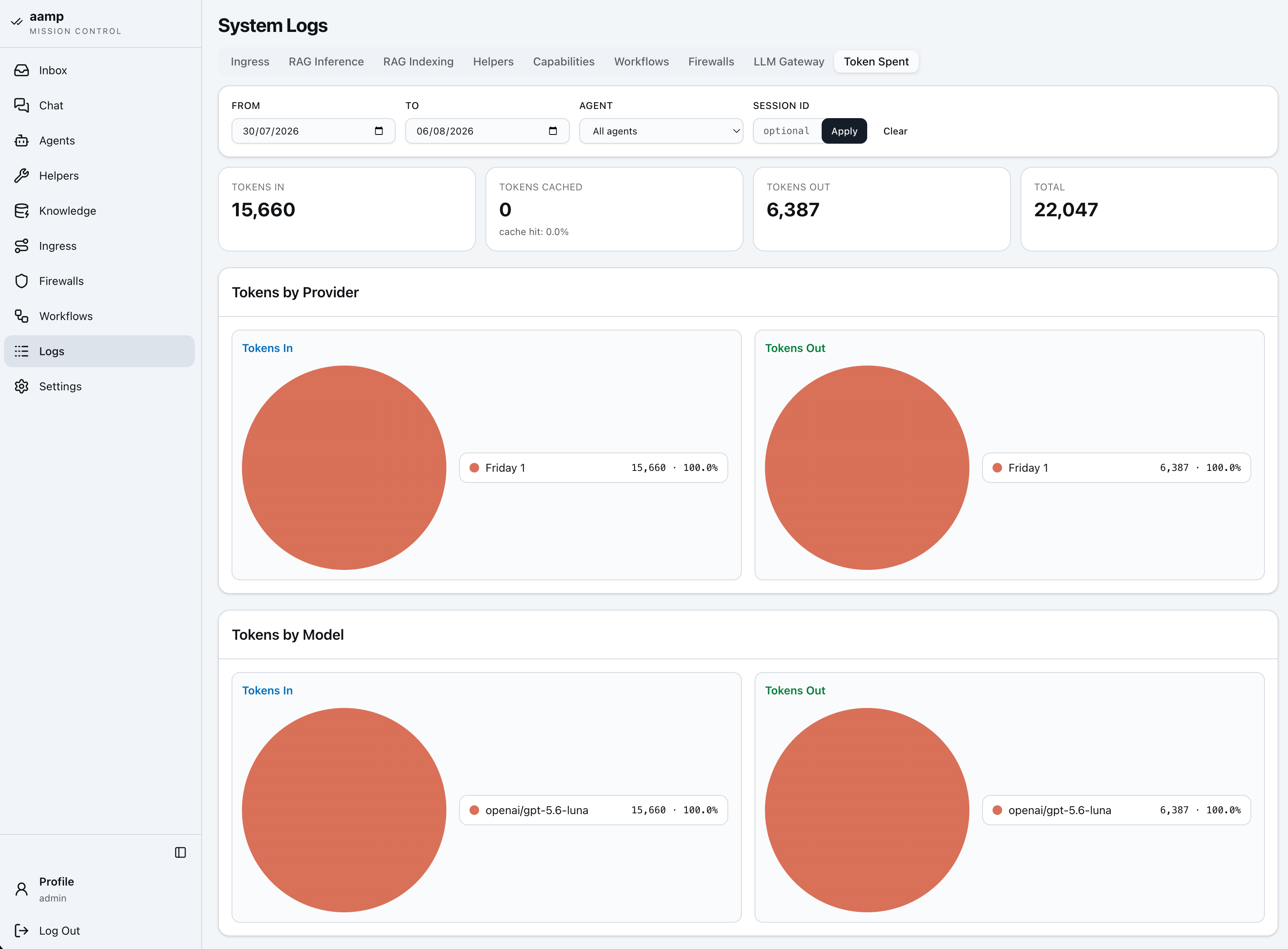Click the Settings gear icon
This screenshot has width=1288, height=949.
click(21, 386)
